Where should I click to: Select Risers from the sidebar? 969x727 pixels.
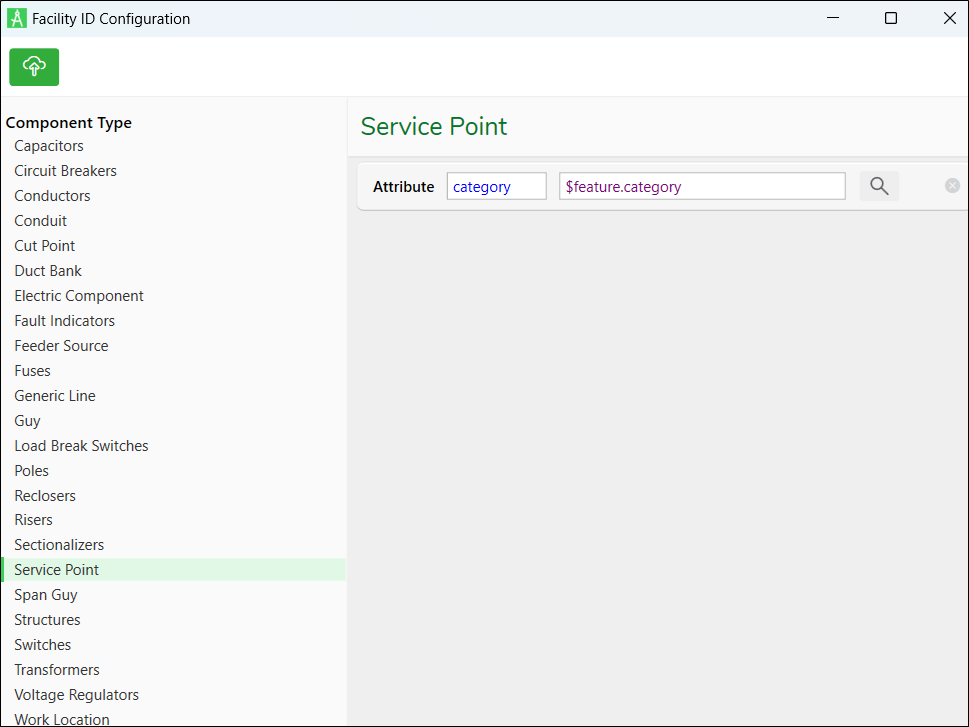(x=33, y=520)
